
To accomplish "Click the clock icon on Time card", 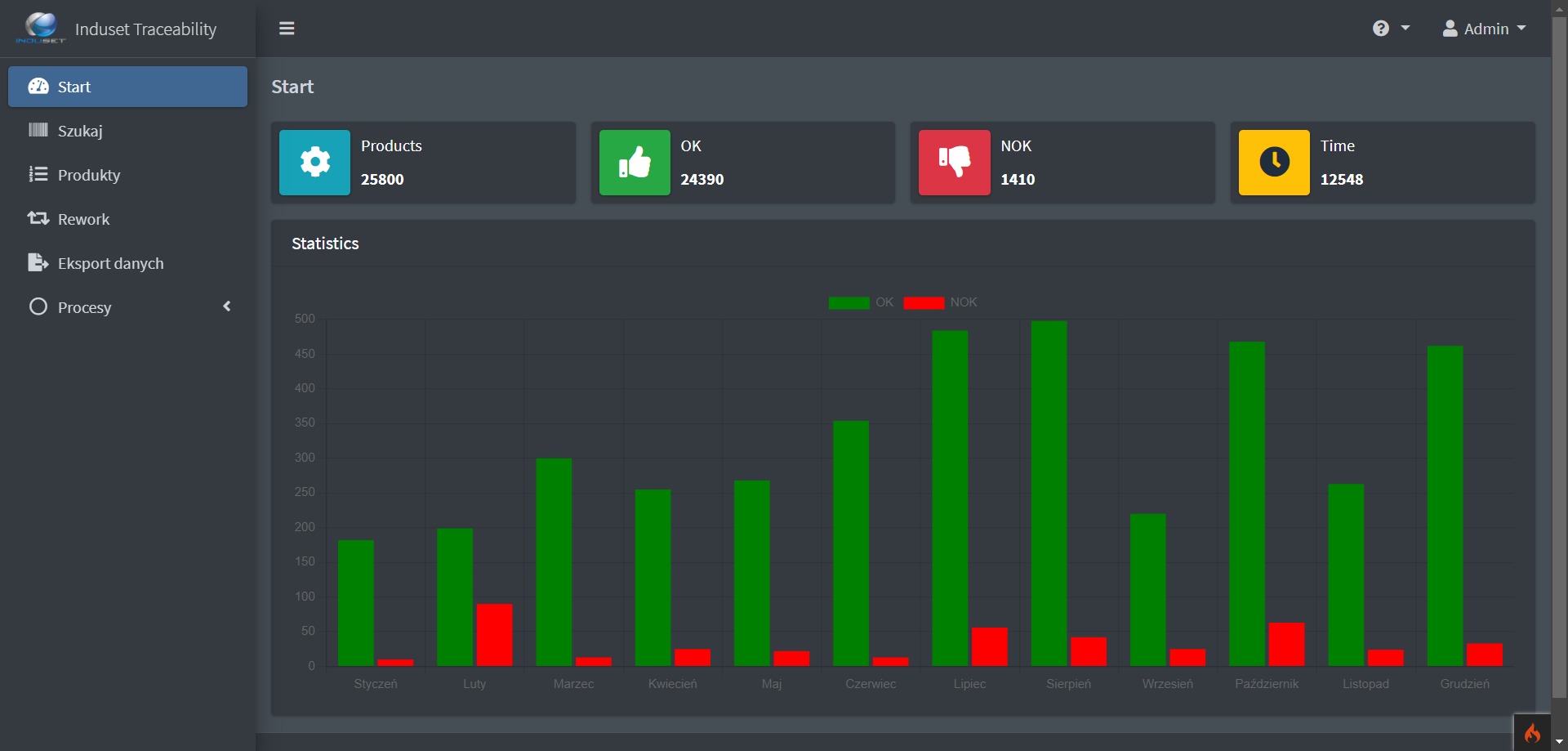I will (x=1274, y=163).
